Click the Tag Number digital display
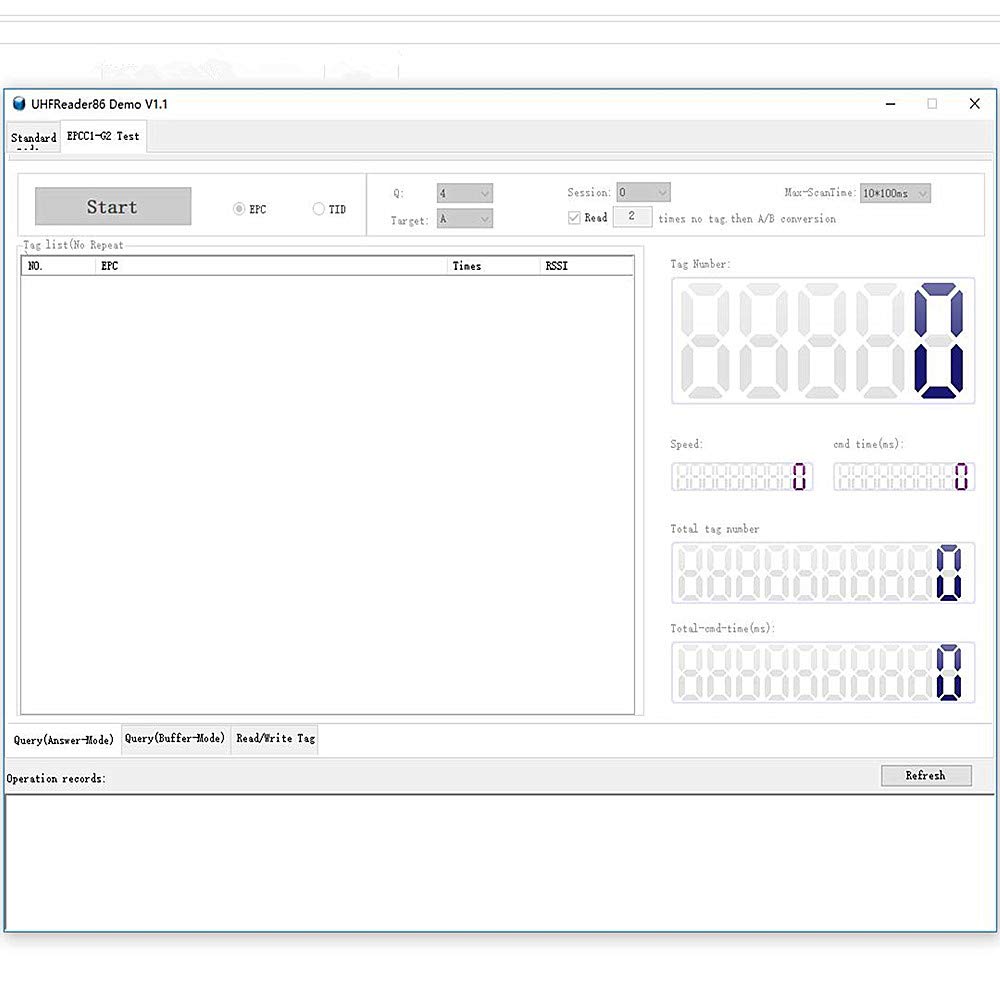This screenshot has width=1000, height=1000. click(x=823, y=341)
